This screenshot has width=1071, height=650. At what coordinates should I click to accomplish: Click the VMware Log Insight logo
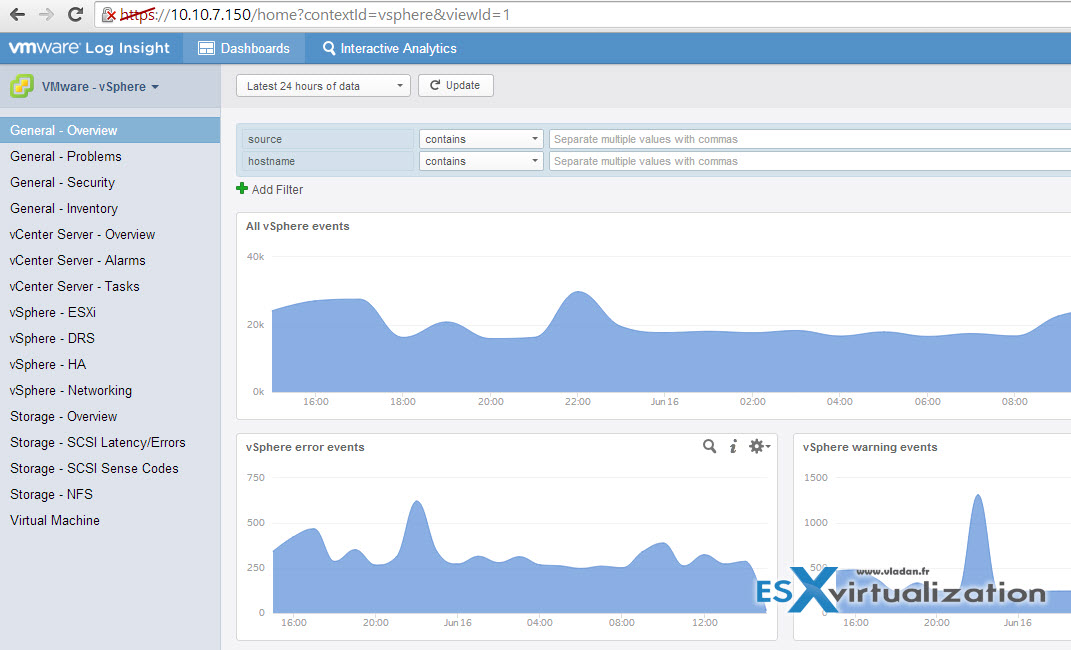[x=89, y=48]
